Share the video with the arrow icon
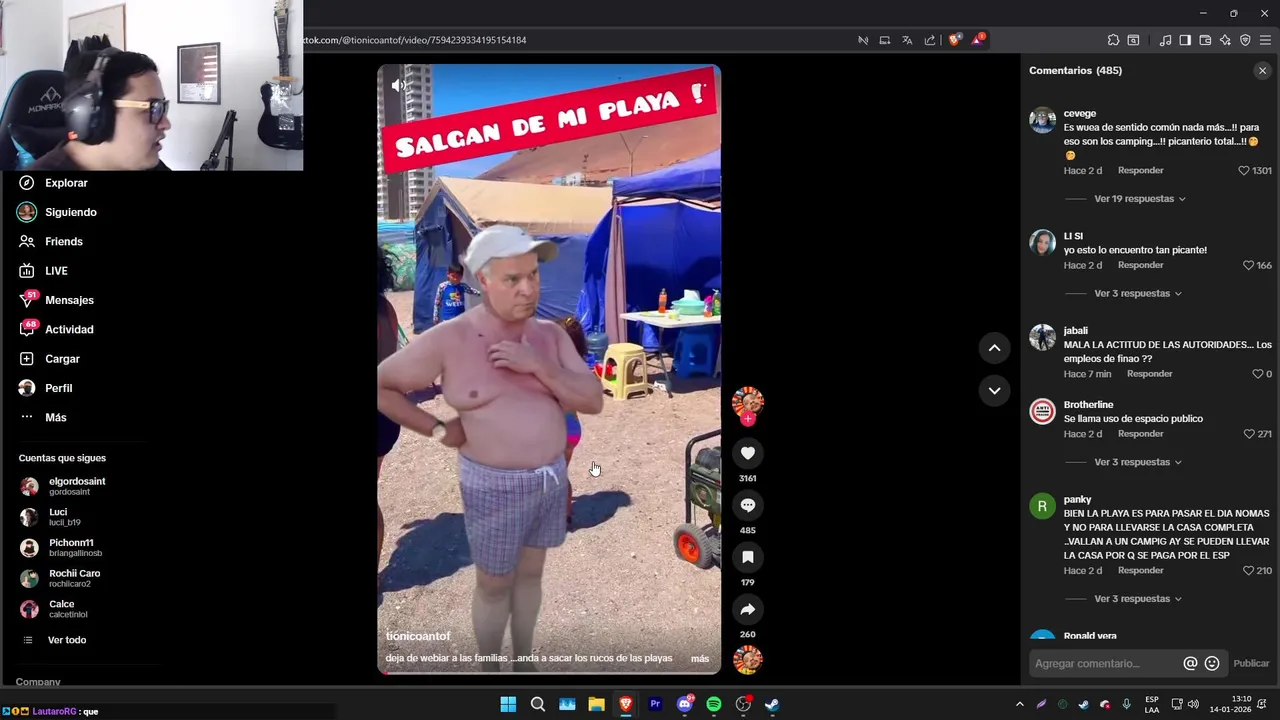The image size is (1280, 720). (747, 609)
